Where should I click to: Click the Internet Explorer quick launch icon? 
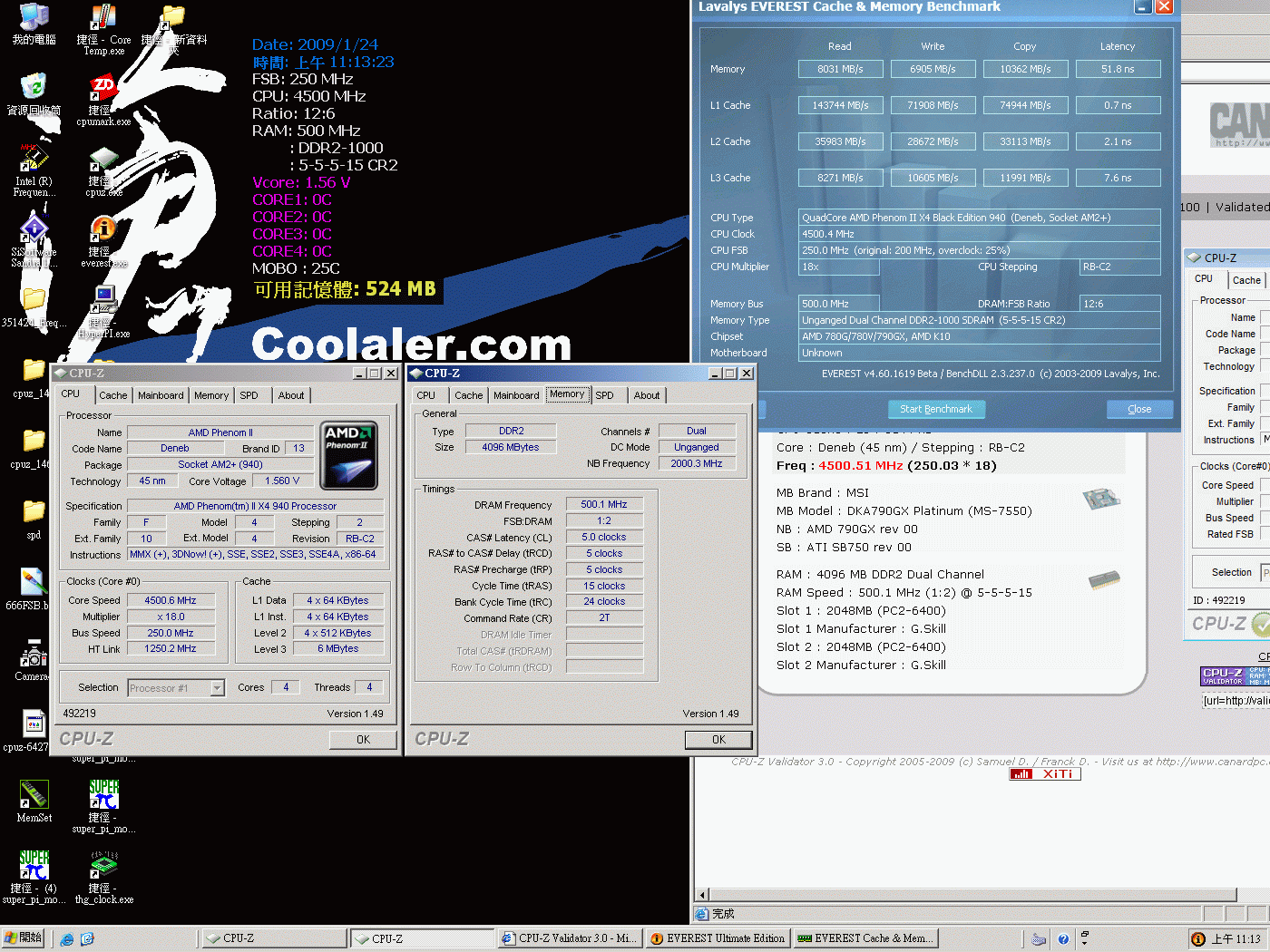[x=67, y=939]
